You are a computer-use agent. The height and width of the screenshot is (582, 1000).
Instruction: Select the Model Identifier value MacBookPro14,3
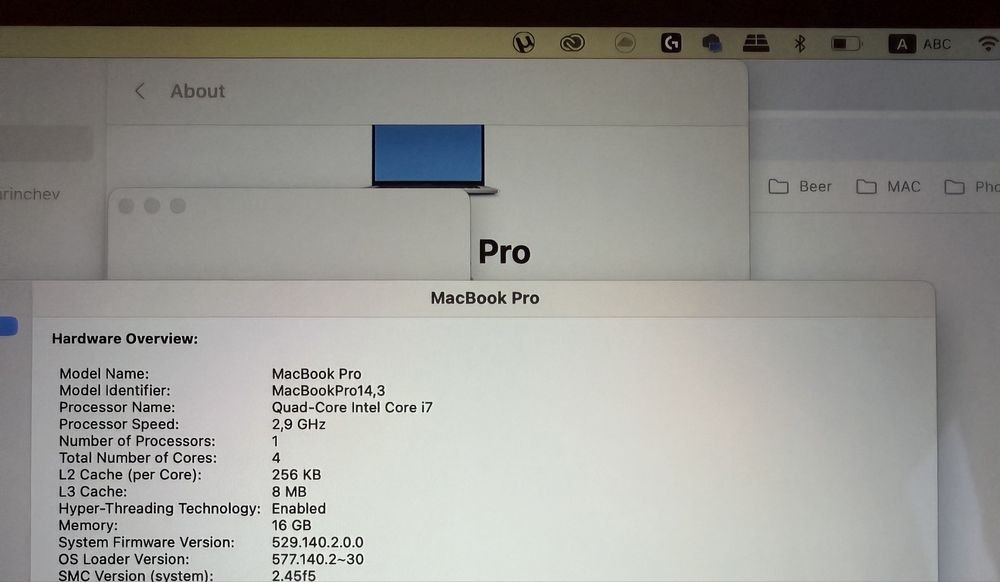click(328, 390)
